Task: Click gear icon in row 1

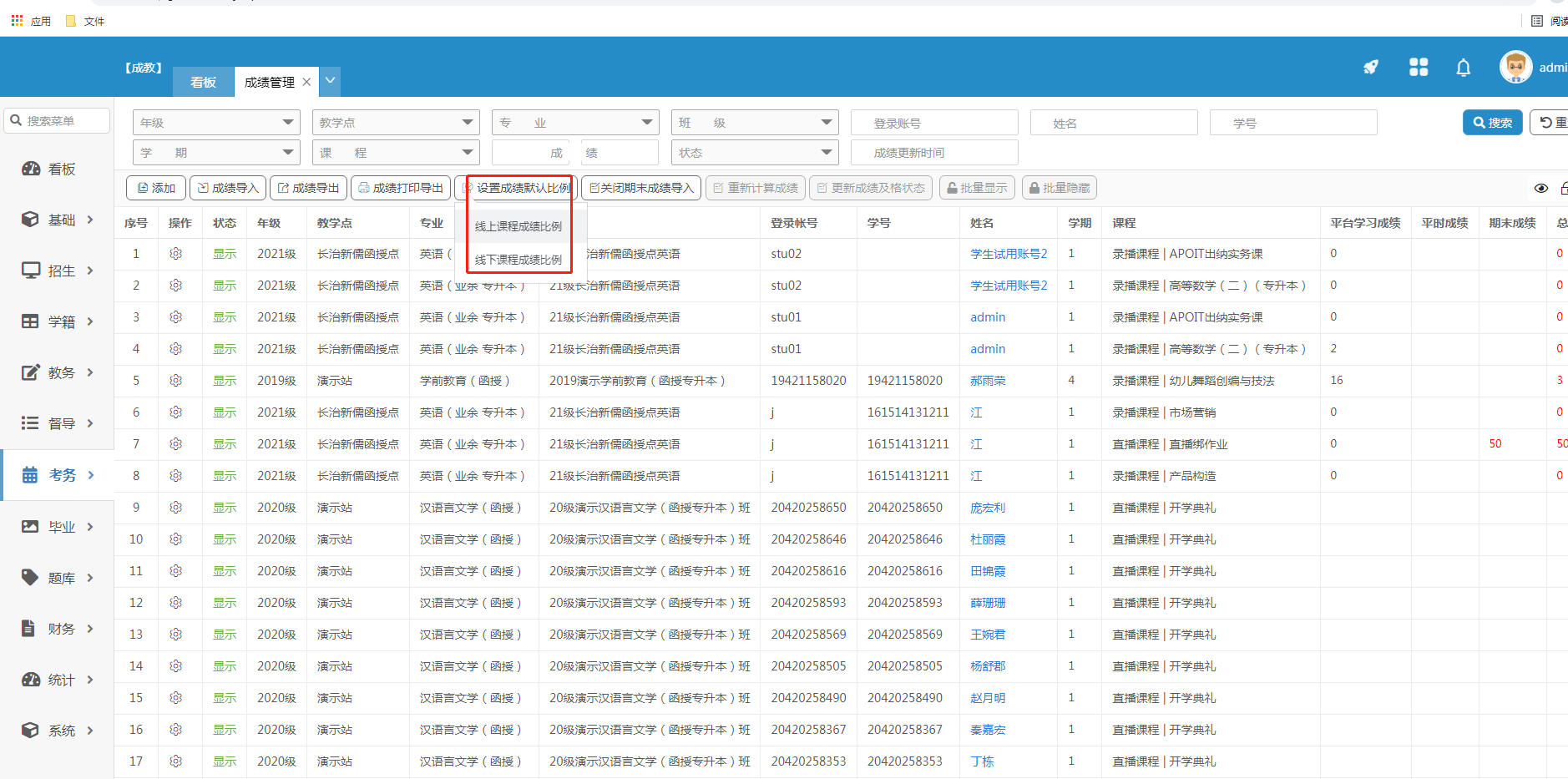Action: 176,254
